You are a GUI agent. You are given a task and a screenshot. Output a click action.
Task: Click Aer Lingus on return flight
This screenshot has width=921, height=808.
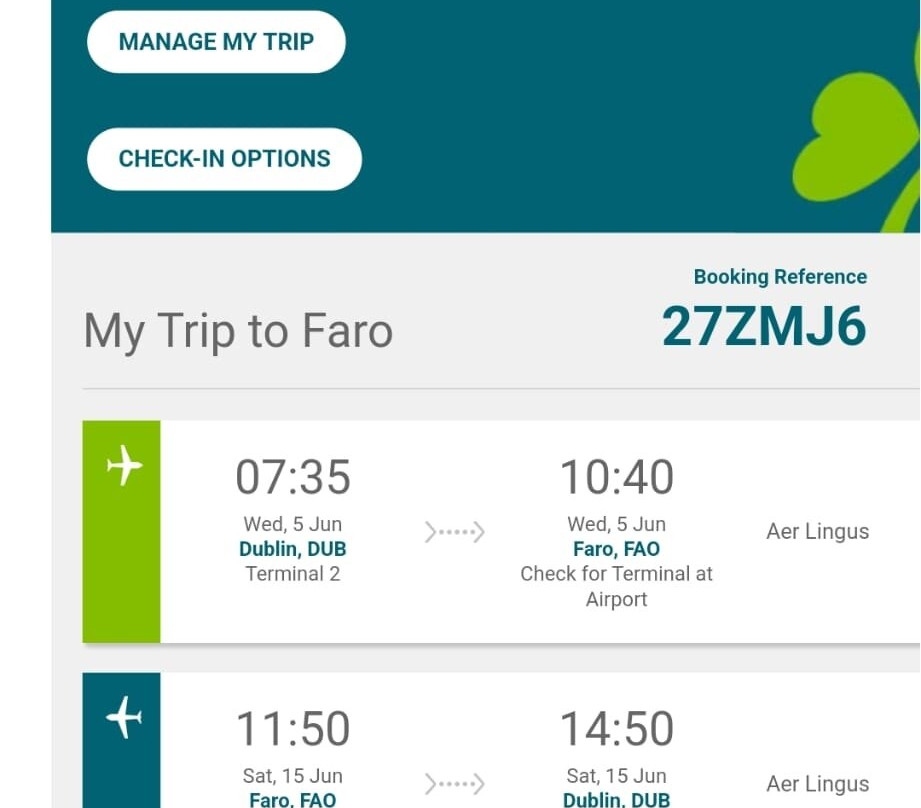(x=817, y=784)
